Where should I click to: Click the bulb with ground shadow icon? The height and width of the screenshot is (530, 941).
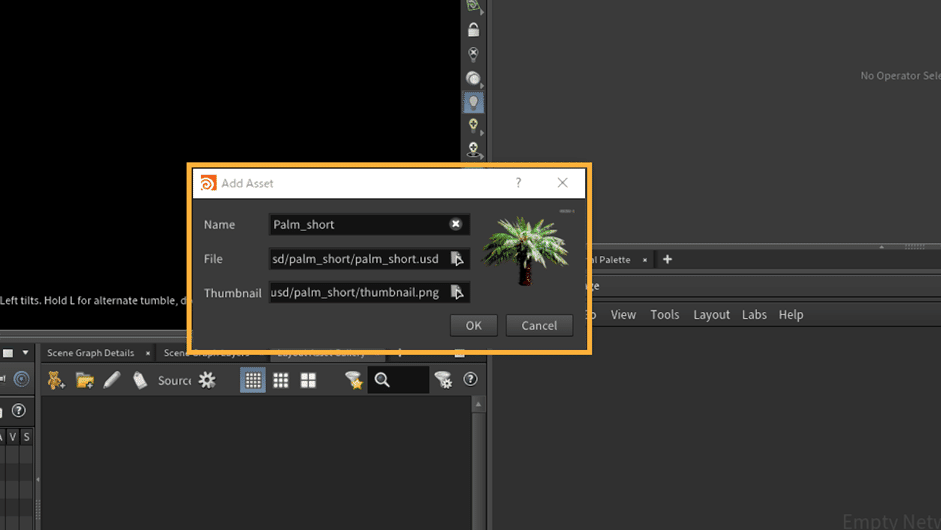[474, 149]
